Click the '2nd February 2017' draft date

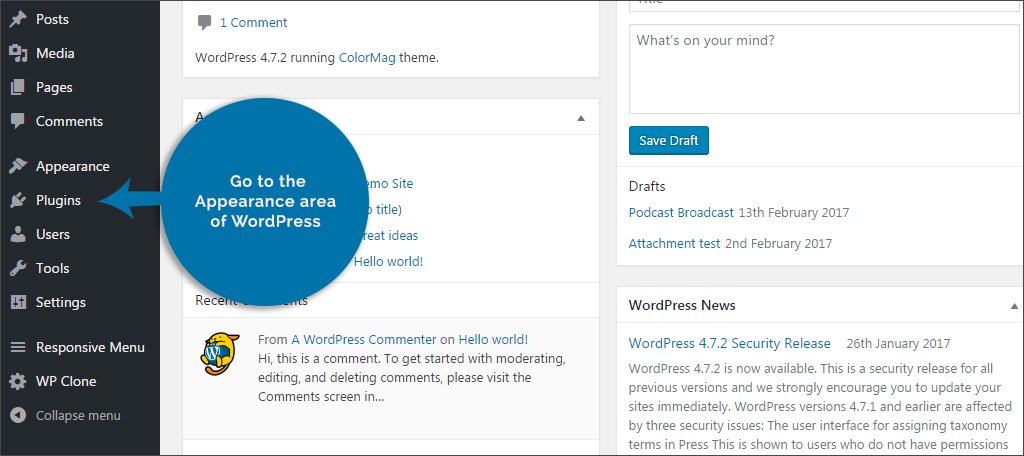(x=778, y=244)
